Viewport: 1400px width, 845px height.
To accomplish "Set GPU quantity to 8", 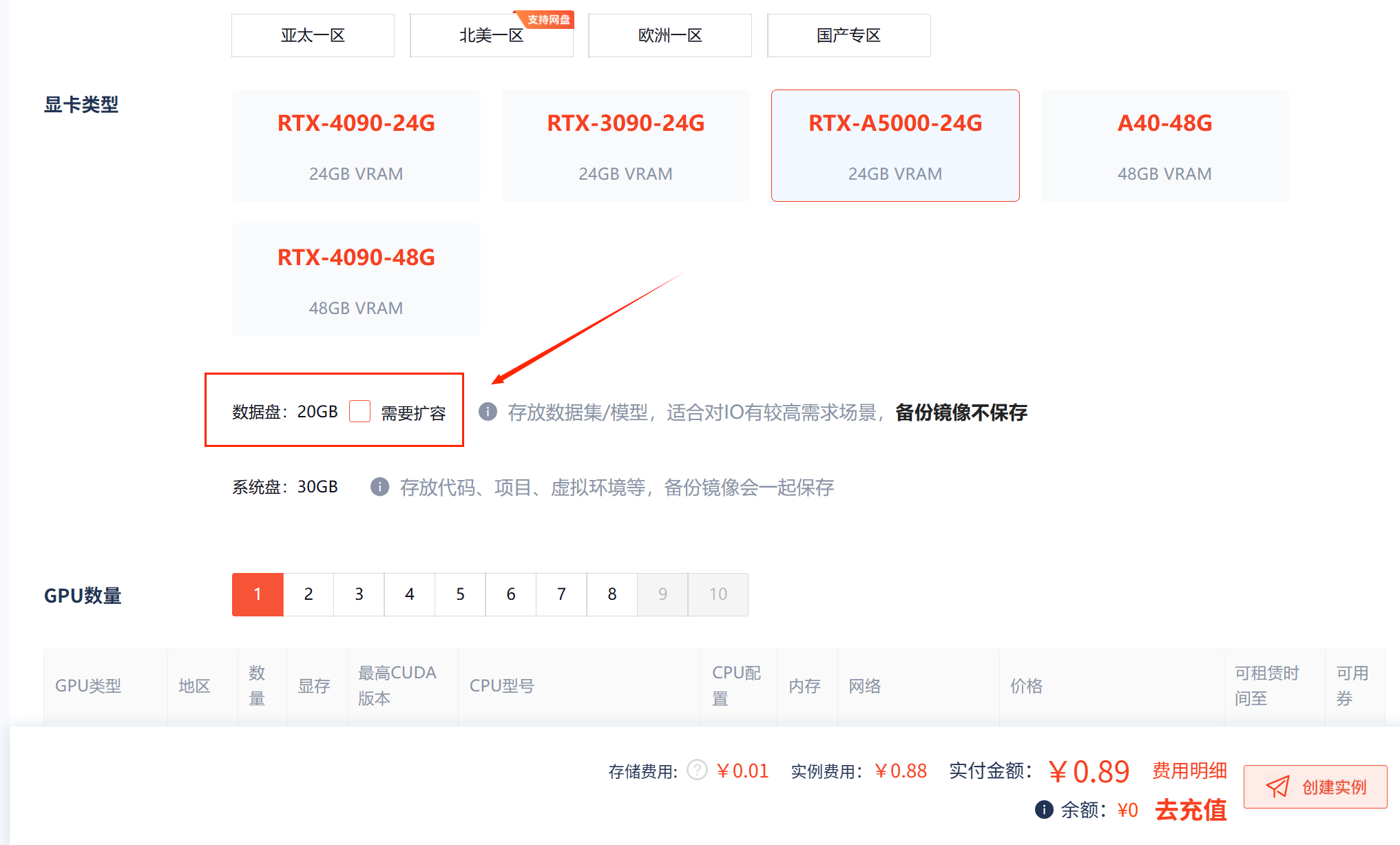I will click(612, 594).
